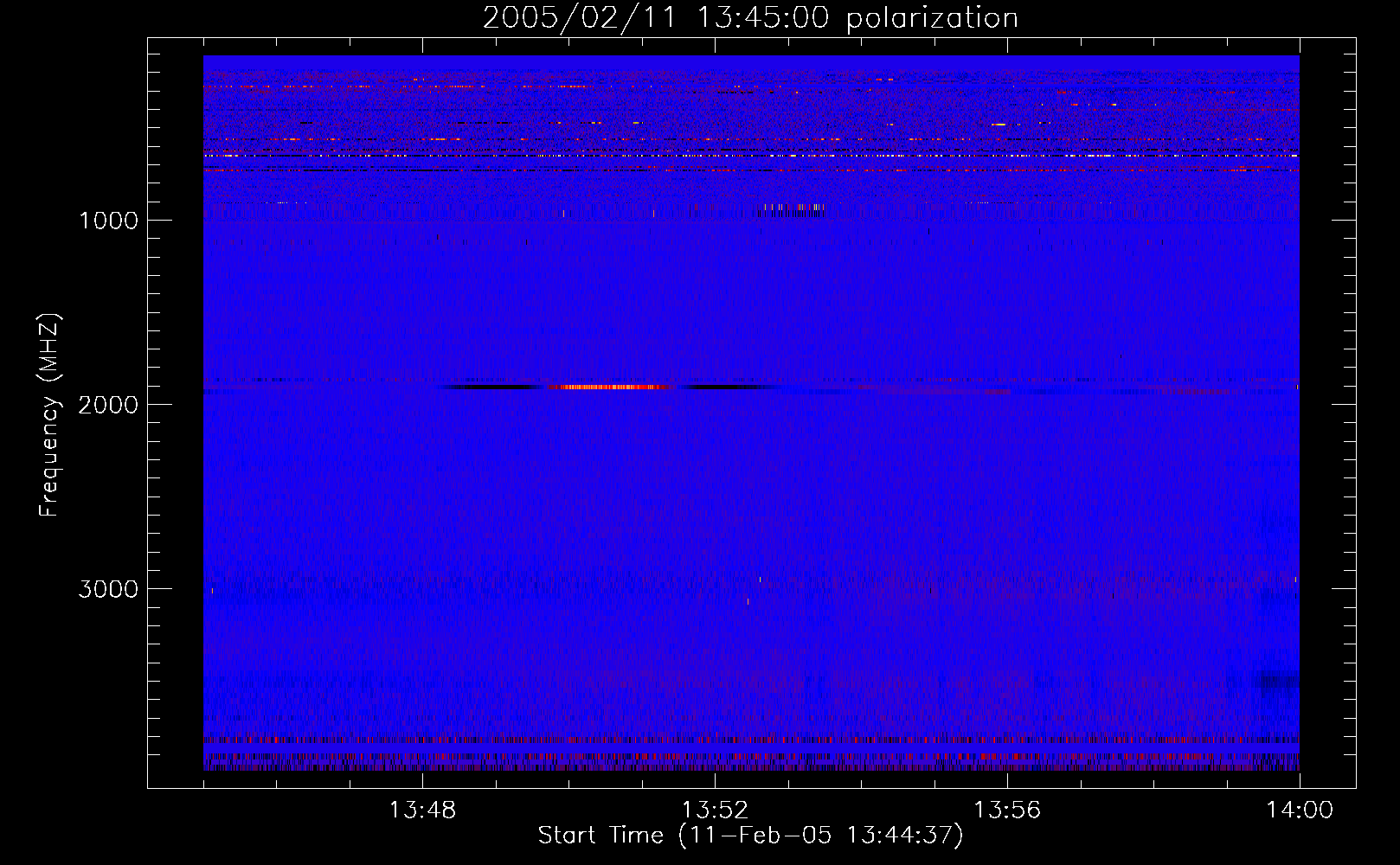Click the red-orange burst near 2000 MHz
Screen dimensions: 1400x865
pos(610,387)
